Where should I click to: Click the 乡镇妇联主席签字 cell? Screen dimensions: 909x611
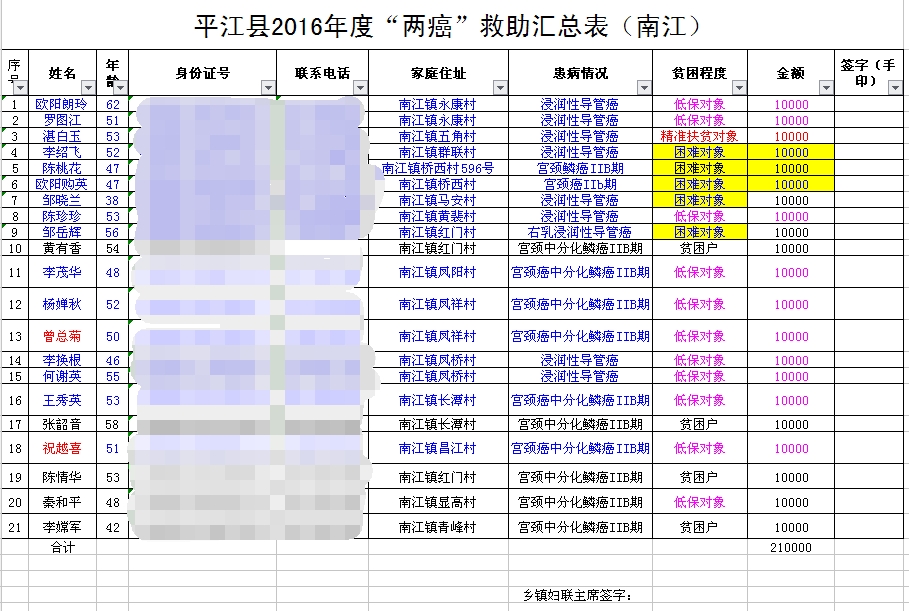click(578, 595)
